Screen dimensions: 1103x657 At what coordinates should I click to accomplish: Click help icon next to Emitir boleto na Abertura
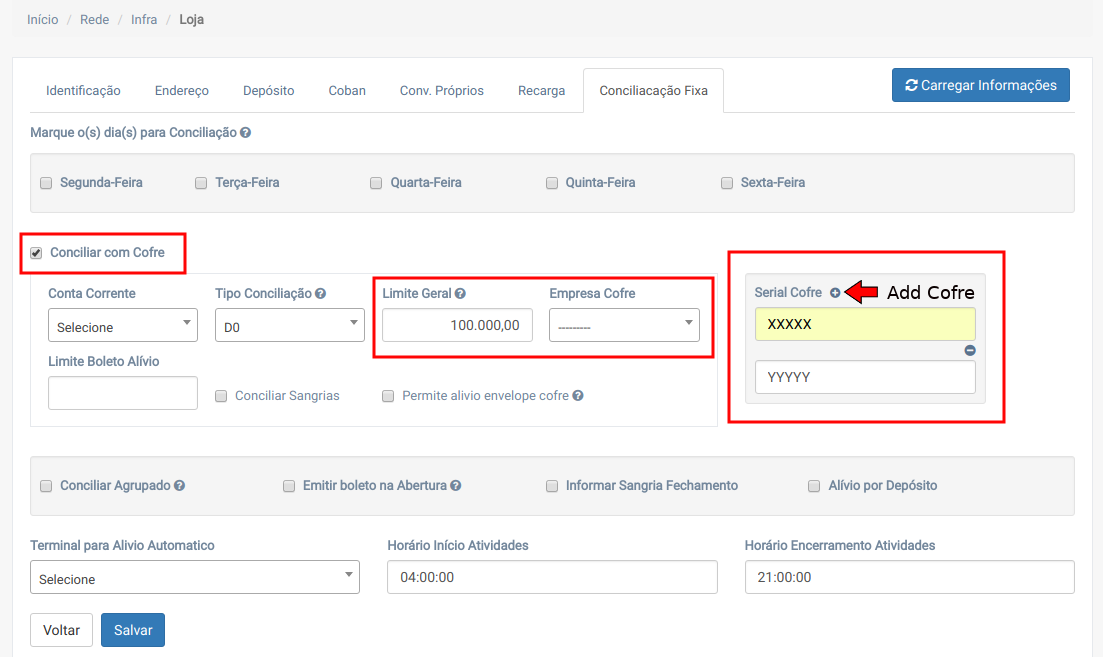click(456, 486)
